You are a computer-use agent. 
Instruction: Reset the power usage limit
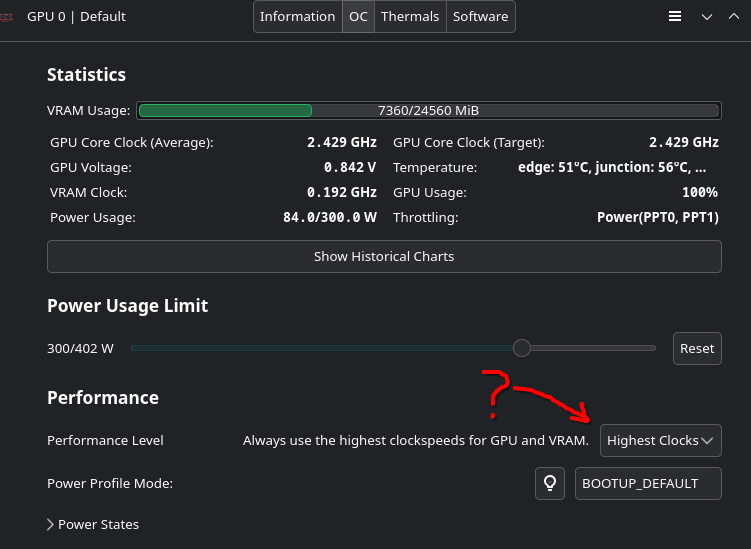pyautogui.click(x=696, y=349)
